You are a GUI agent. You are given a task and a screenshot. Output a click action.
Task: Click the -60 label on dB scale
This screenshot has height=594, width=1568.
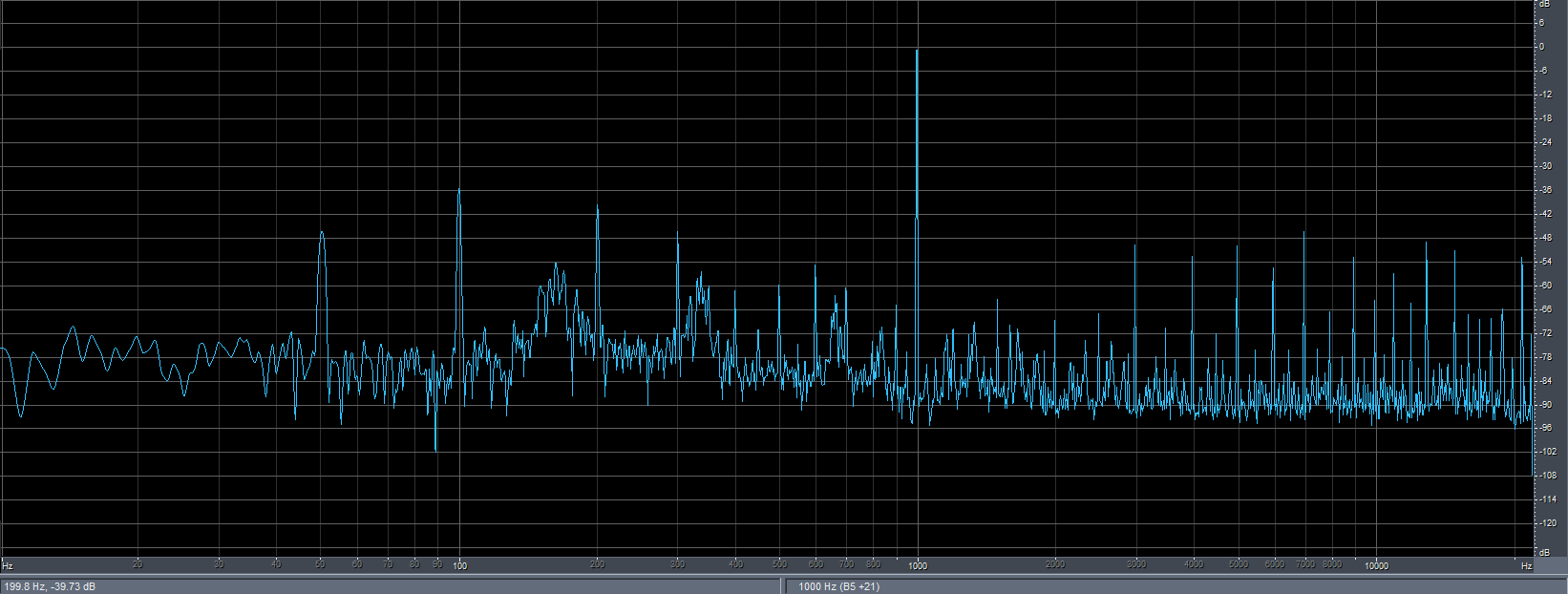pyautogui.click(x=1544, y=285)
